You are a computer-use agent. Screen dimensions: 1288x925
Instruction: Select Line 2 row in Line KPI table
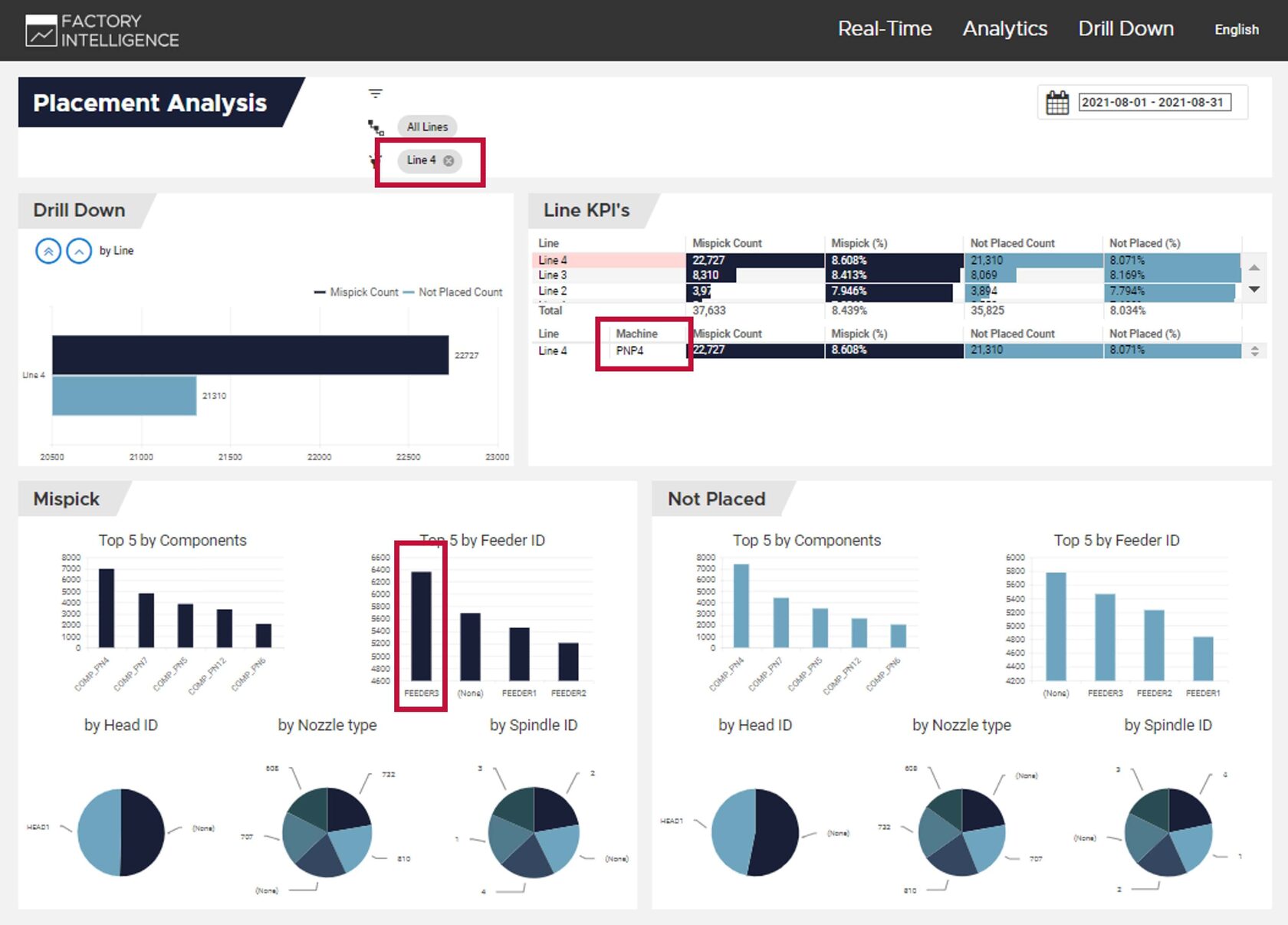click(x=886, y=291)
